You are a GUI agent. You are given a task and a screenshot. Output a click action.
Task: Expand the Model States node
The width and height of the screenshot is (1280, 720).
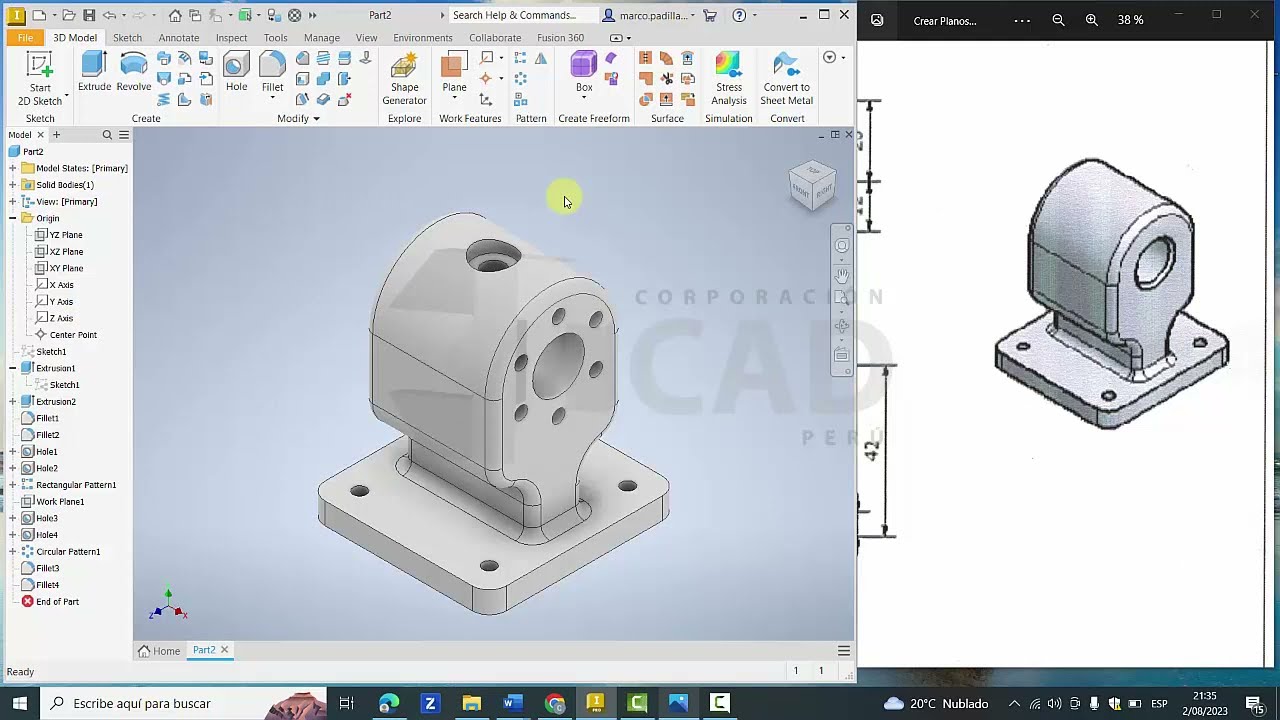tap(13, 168)
